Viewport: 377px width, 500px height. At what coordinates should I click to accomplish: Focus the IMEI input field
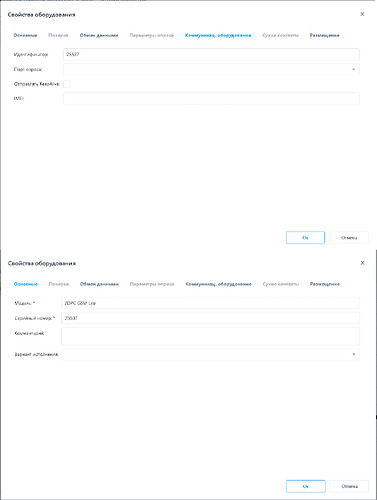211,98
